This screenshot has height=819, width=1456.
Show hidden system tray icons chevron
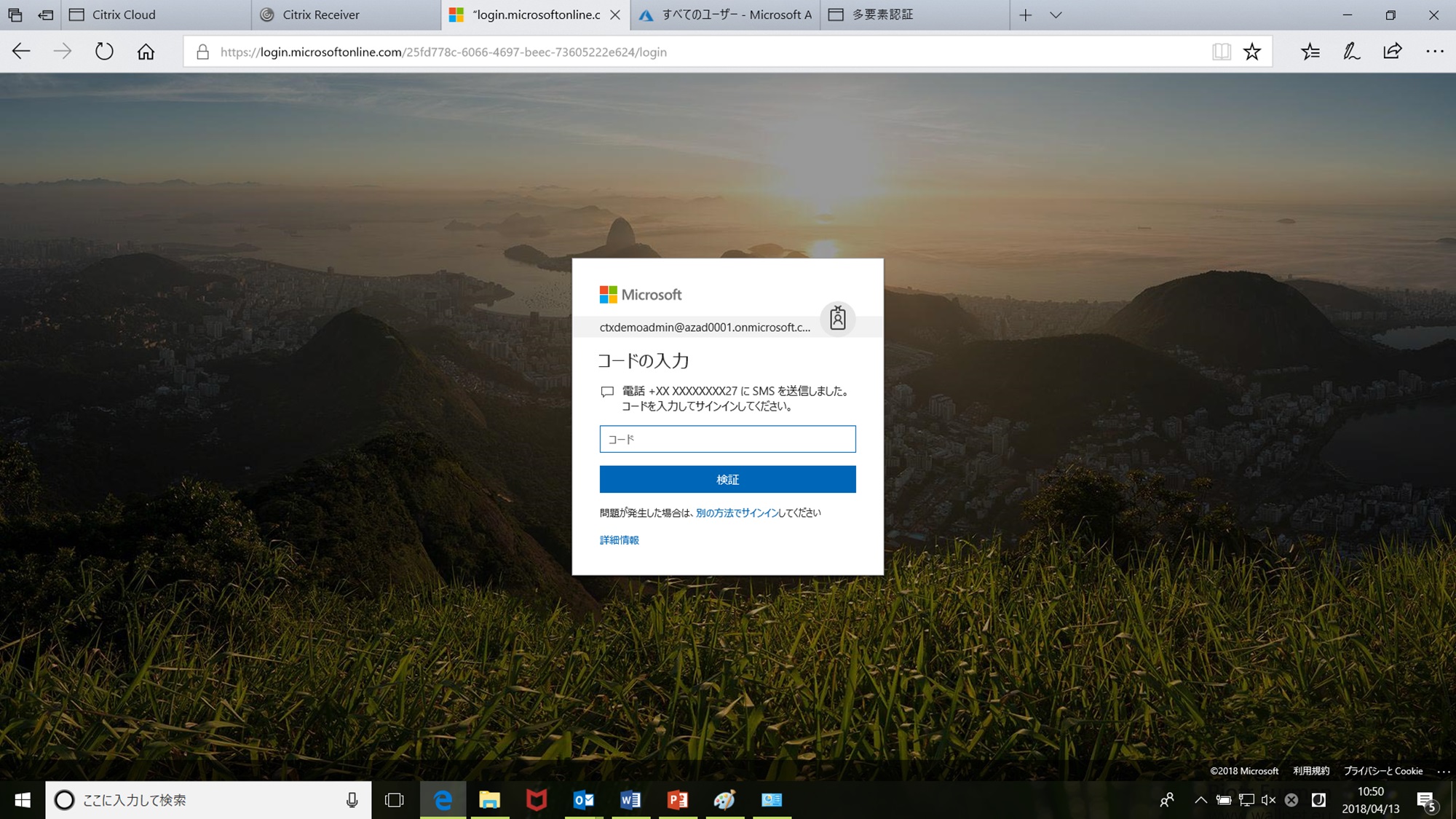(x=1200, y=800)
